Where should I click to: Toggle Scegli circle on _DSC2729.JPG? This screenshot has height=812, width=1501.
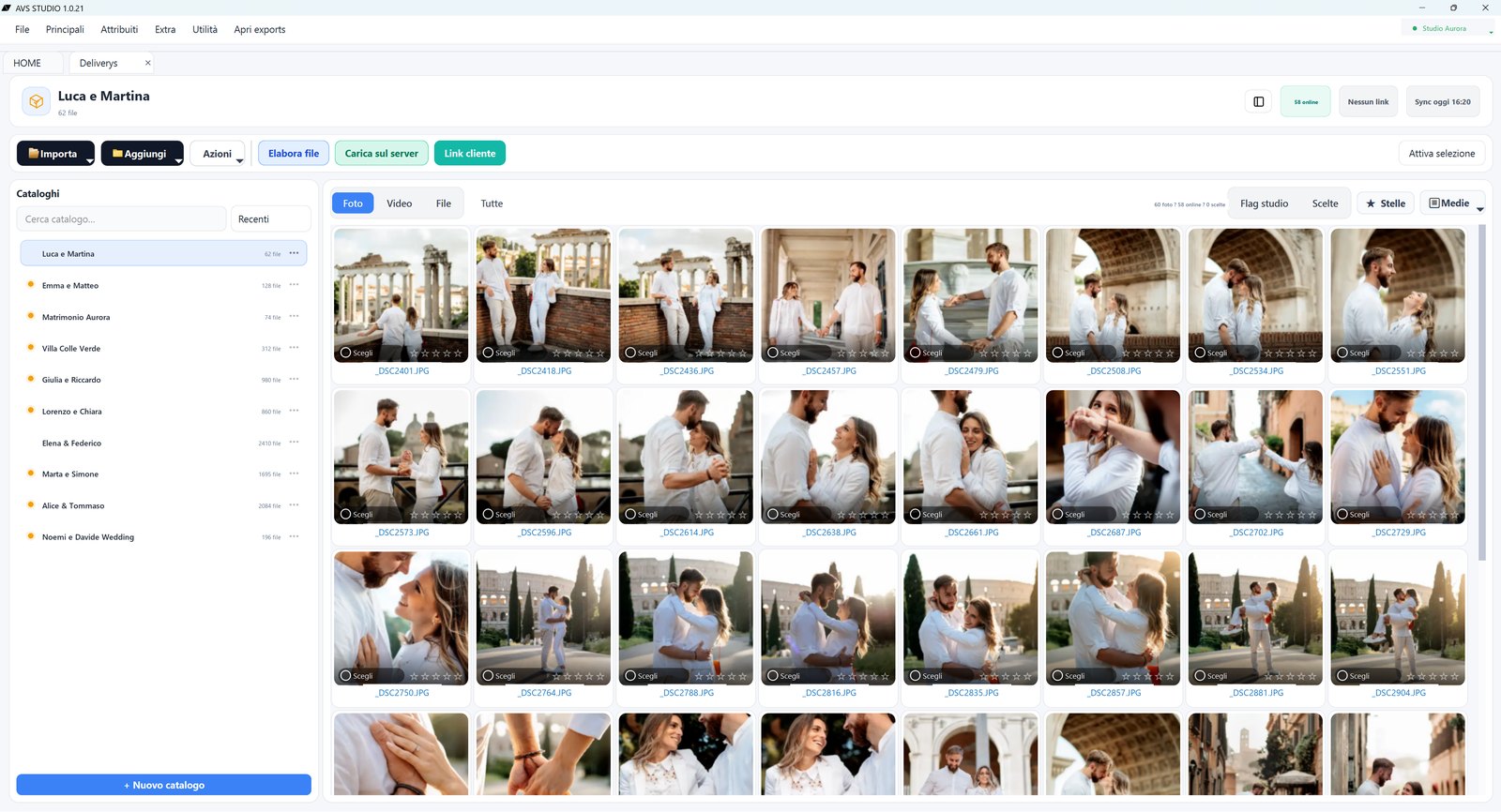click(x=1342, y=515)
